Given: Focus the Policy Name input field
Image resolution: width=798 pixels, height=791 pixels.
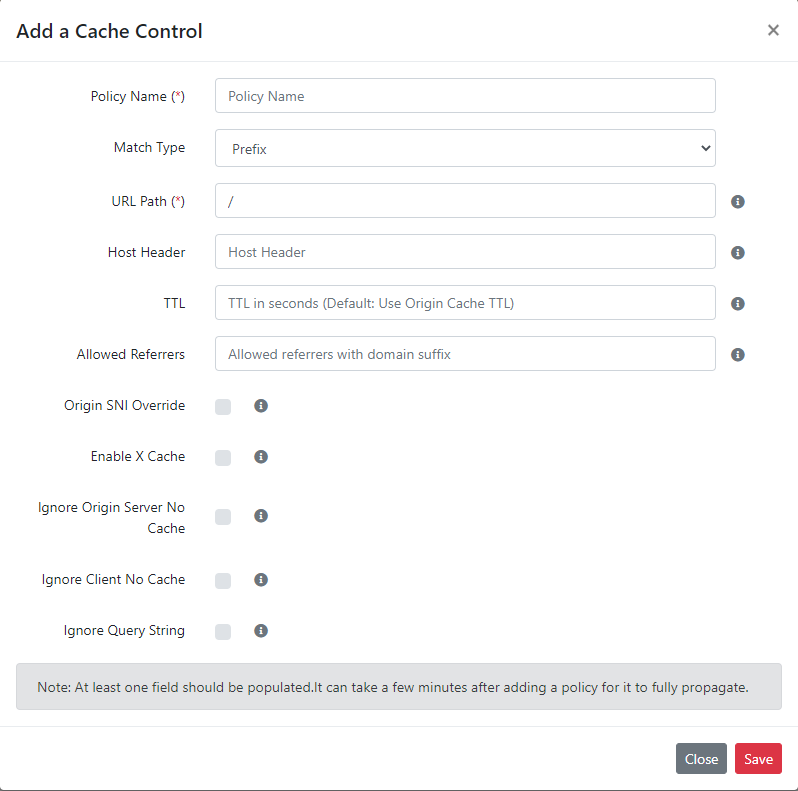Looking at the screenshot, I should (x=465, y=96).
